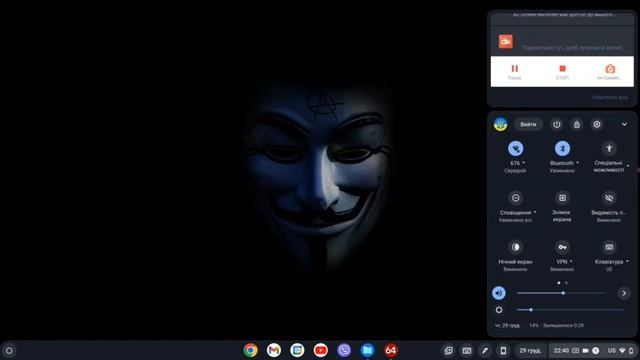This screenshot has width=640, height=360.
Task: Open Спеціальні можливості accessibility menu label
Action: (610, 166)
